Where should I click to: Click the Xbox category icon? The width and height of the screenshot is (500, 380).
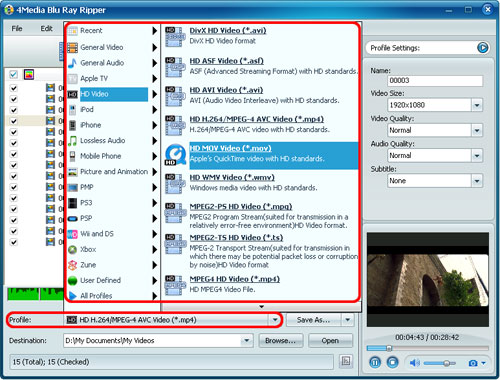[x=72, y=249]
